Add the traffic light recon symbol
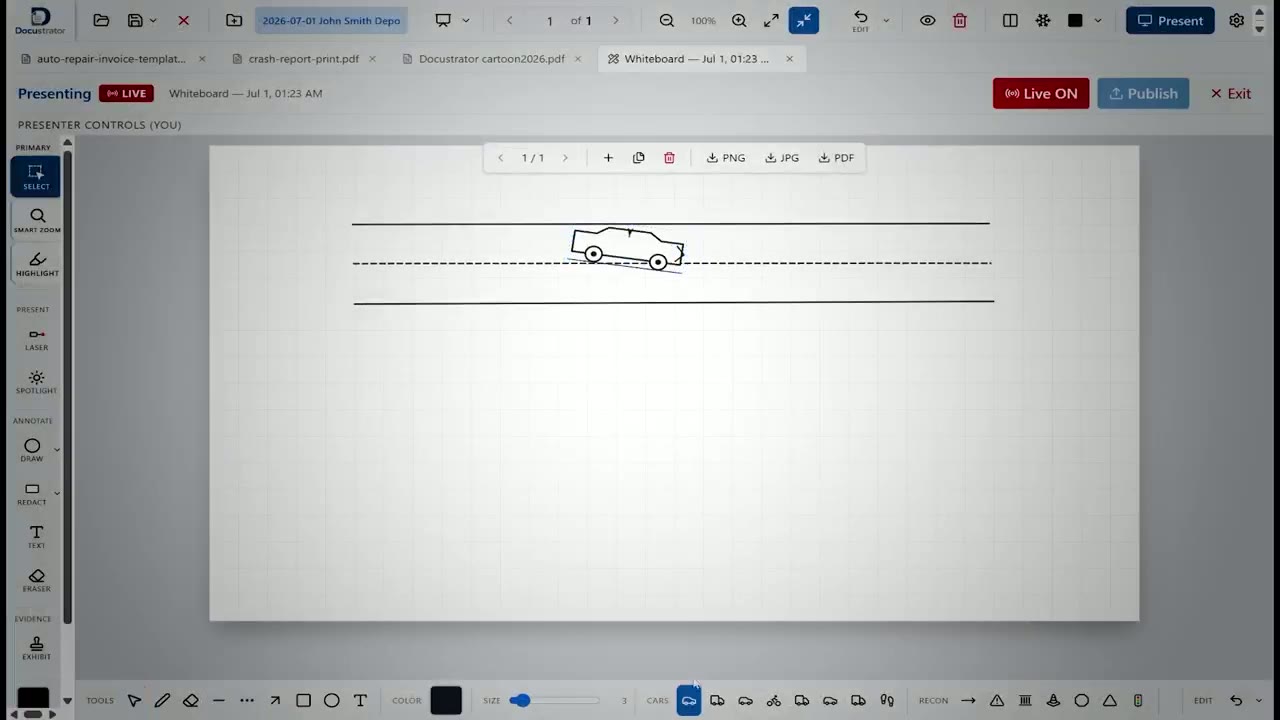 click(x=1138, y=701)
